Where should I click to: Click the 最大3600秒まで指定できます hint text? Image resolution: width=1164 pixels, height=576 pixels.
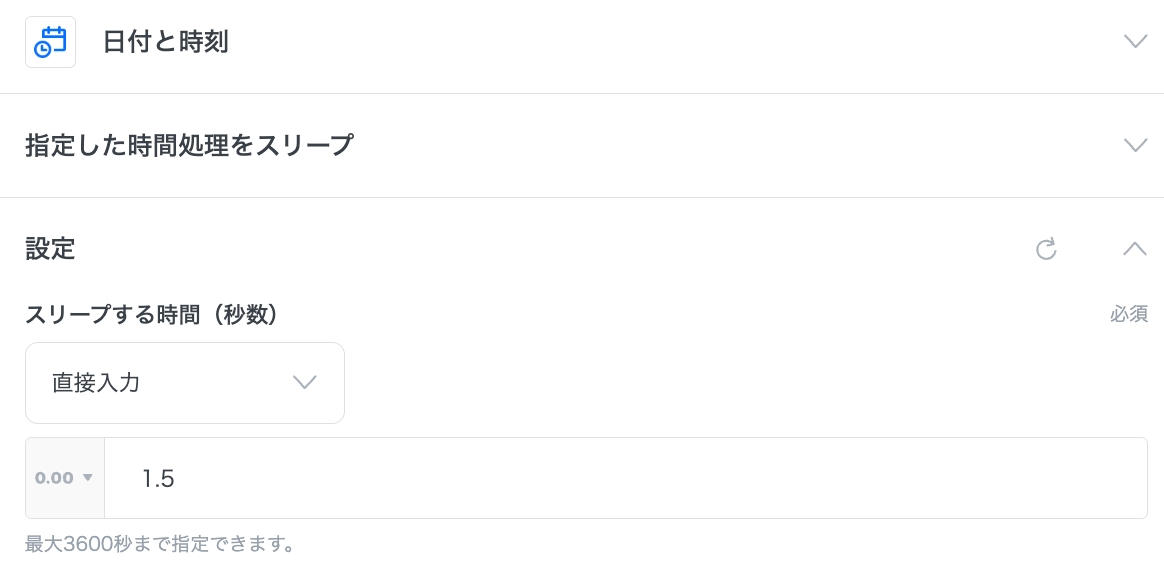(159, 545)
